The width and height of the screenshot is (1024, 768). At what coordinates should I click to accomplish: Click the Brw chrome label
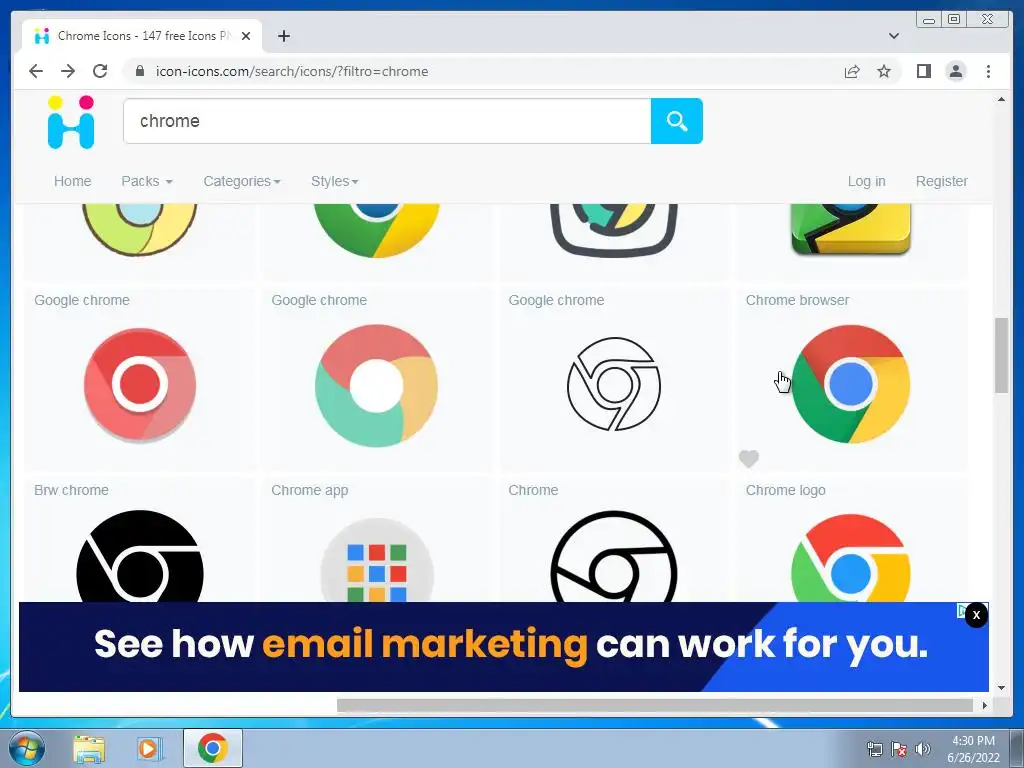71,490
